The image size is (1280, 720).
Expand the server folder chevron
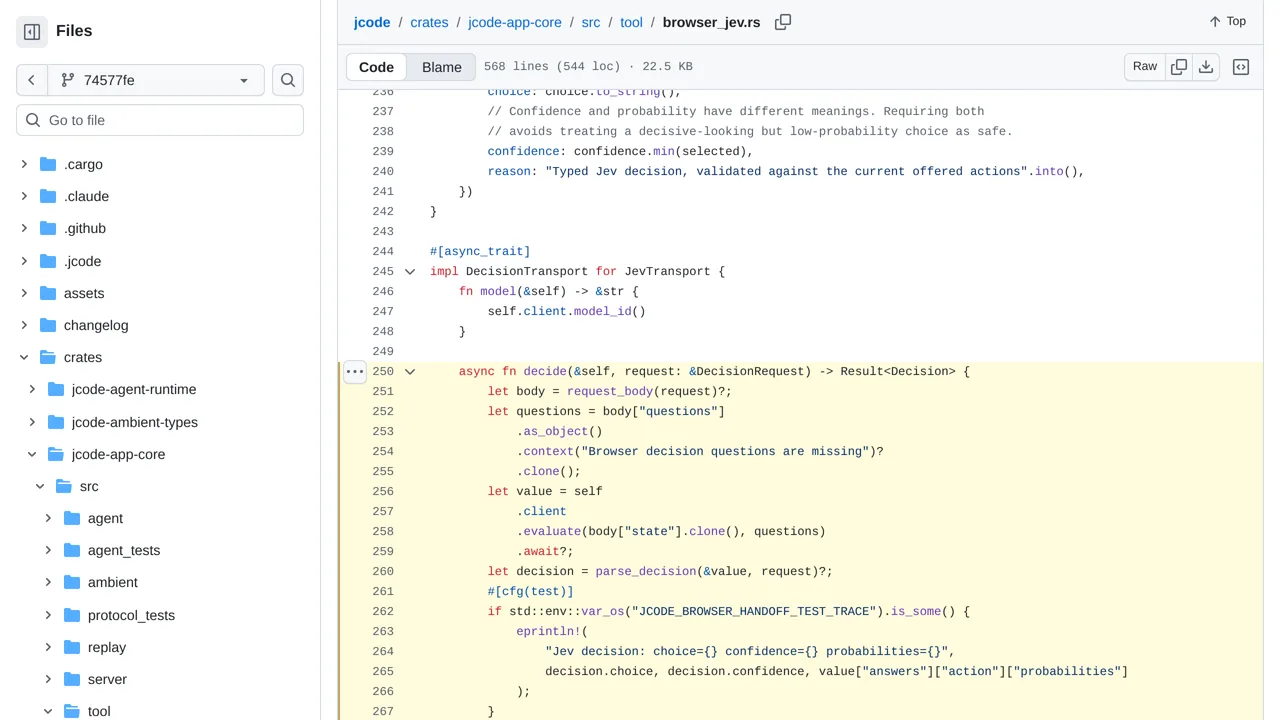point(48,679)
